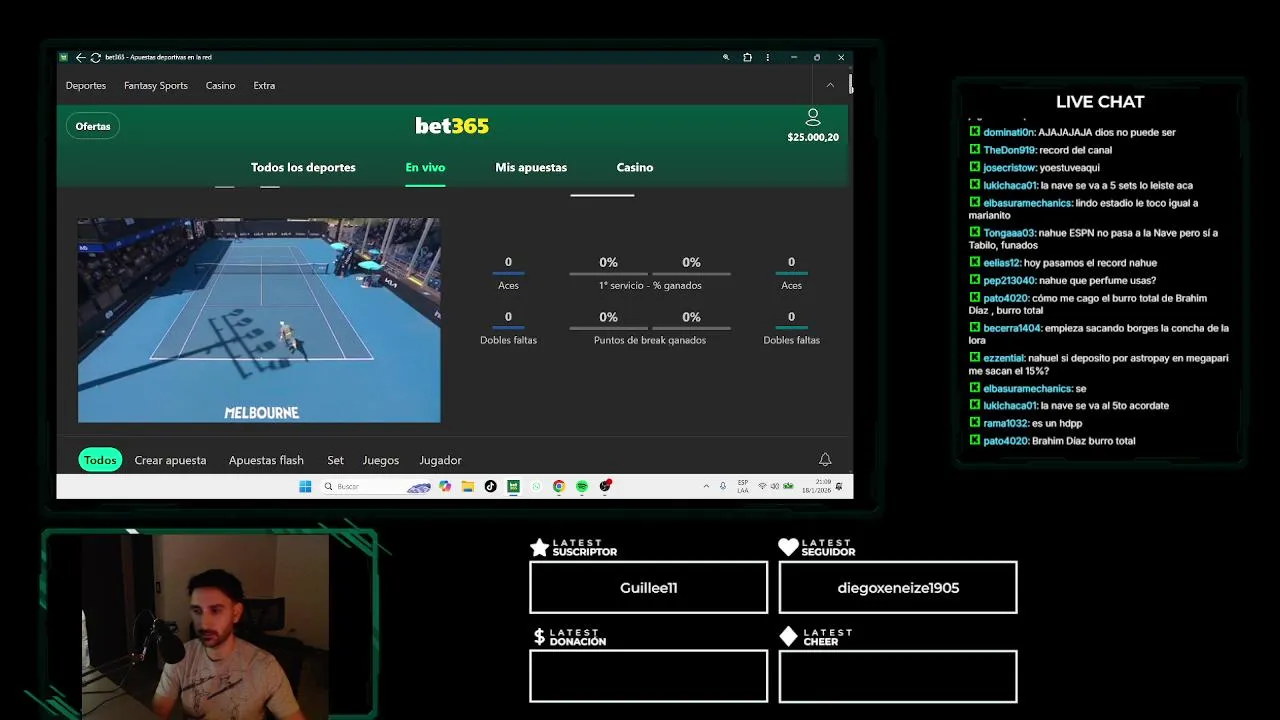Viewport: 1280px width, 720px height.
Task: Click the bet365 taskbar app icon
Action: [x=514, y=486]
